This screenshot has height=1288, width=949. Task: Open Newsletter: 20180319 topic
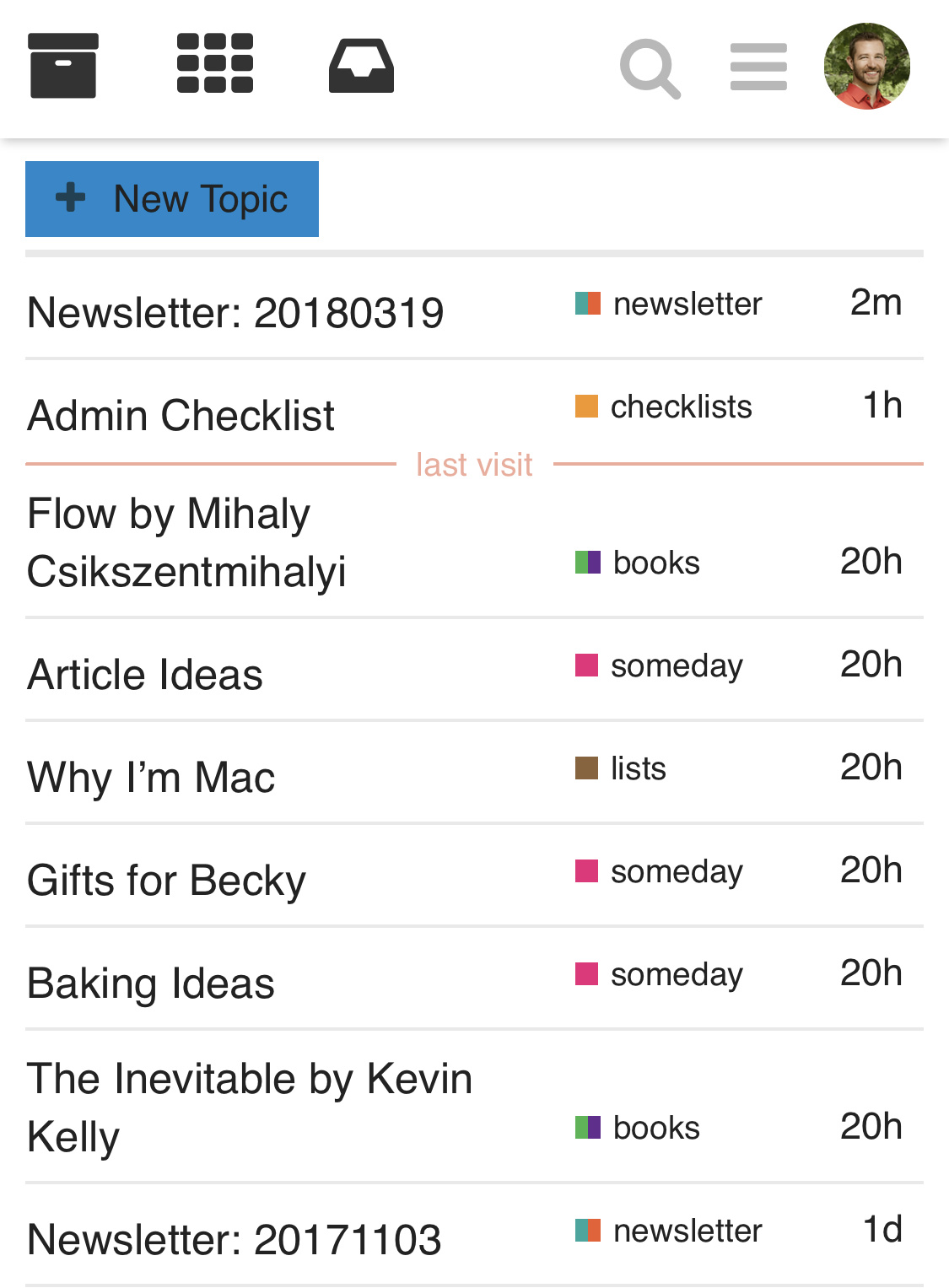tap(235, 313)
